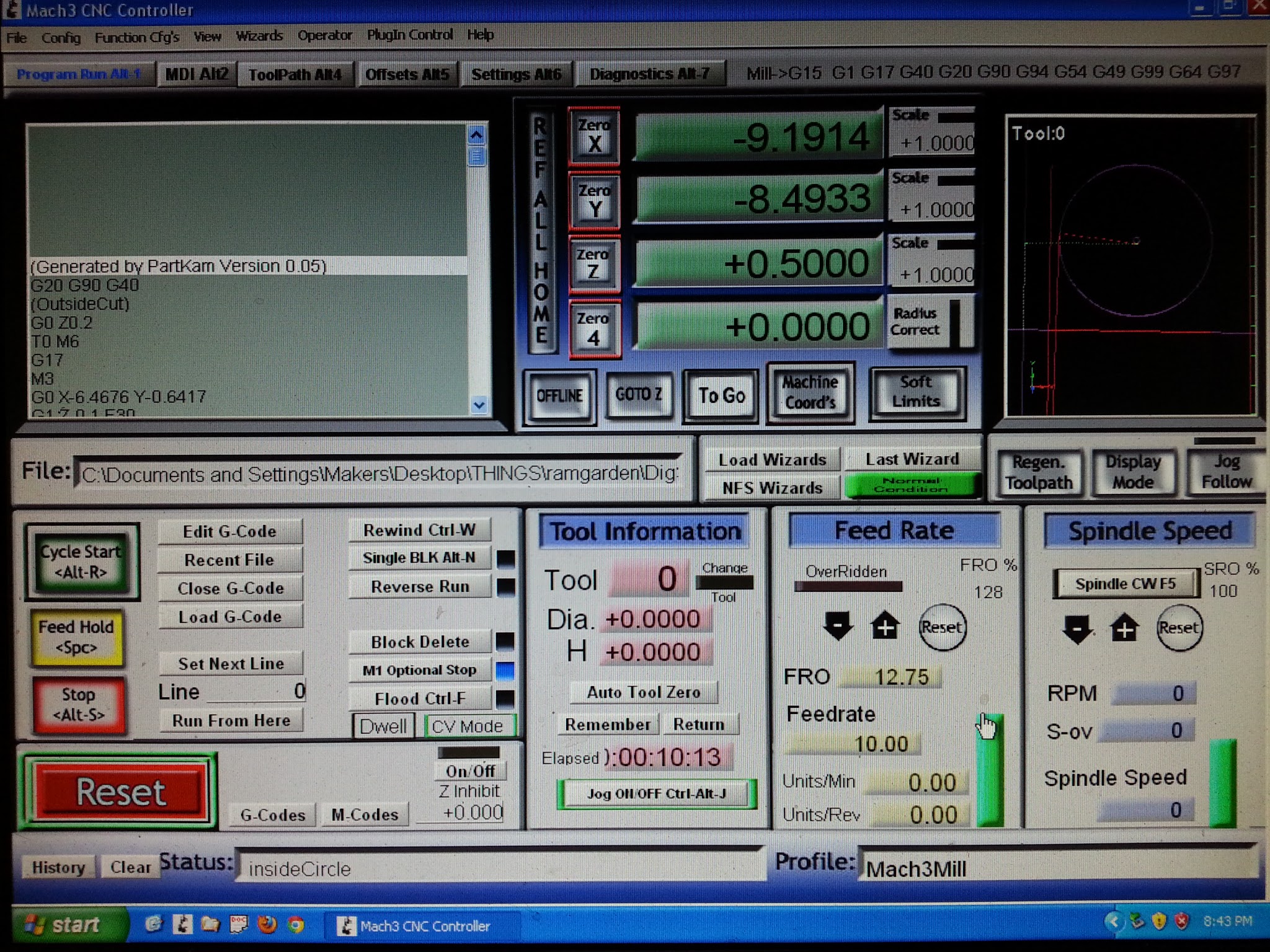Toggle Jog ON/OFF Ctrl-Alt-J
Image resolution: width=1270 pixels, height=952 pixels.
click(657, 794)
